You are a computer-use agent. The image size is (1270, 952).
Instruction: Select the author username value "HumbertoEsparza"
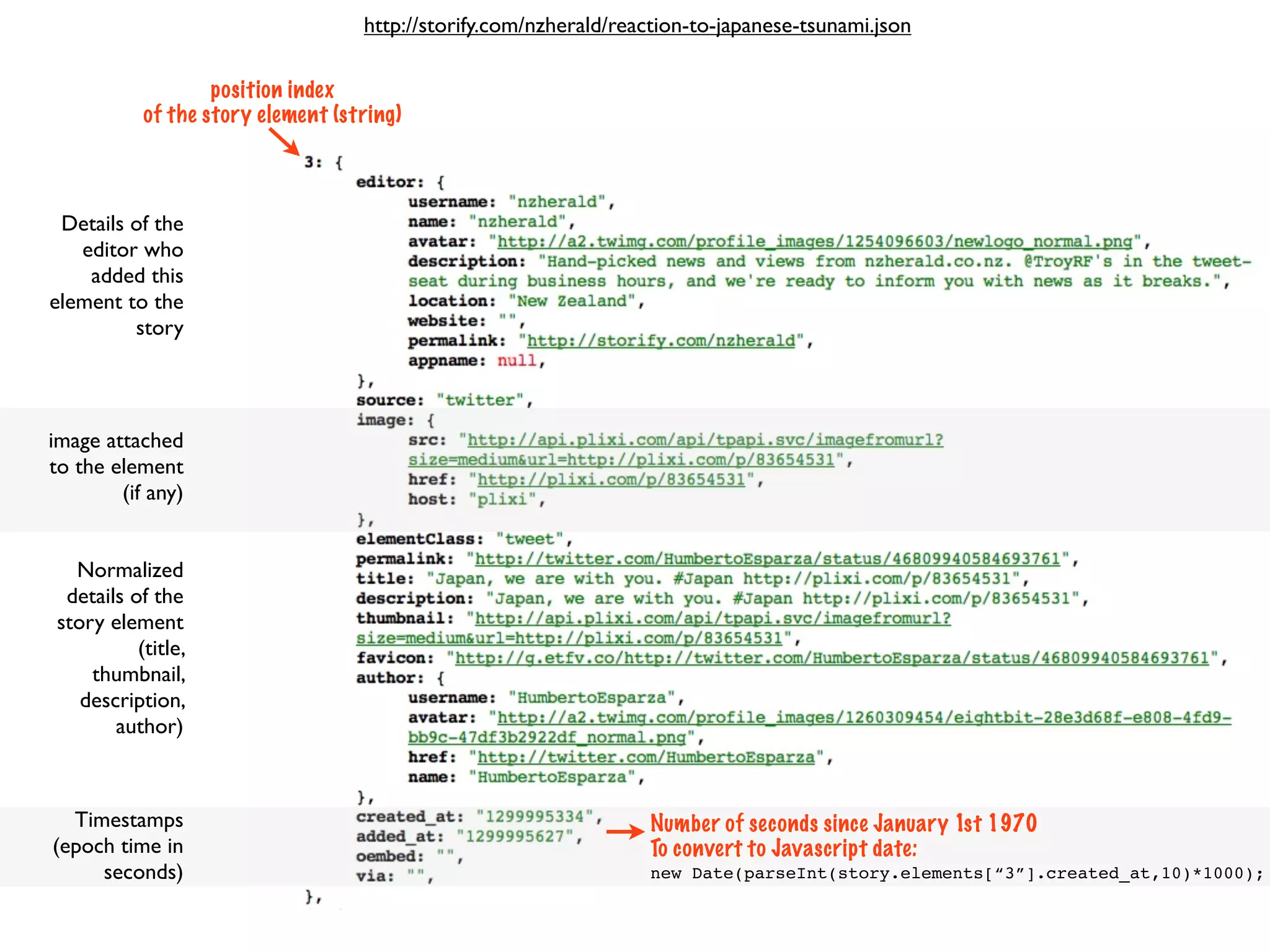pos(592,697)
